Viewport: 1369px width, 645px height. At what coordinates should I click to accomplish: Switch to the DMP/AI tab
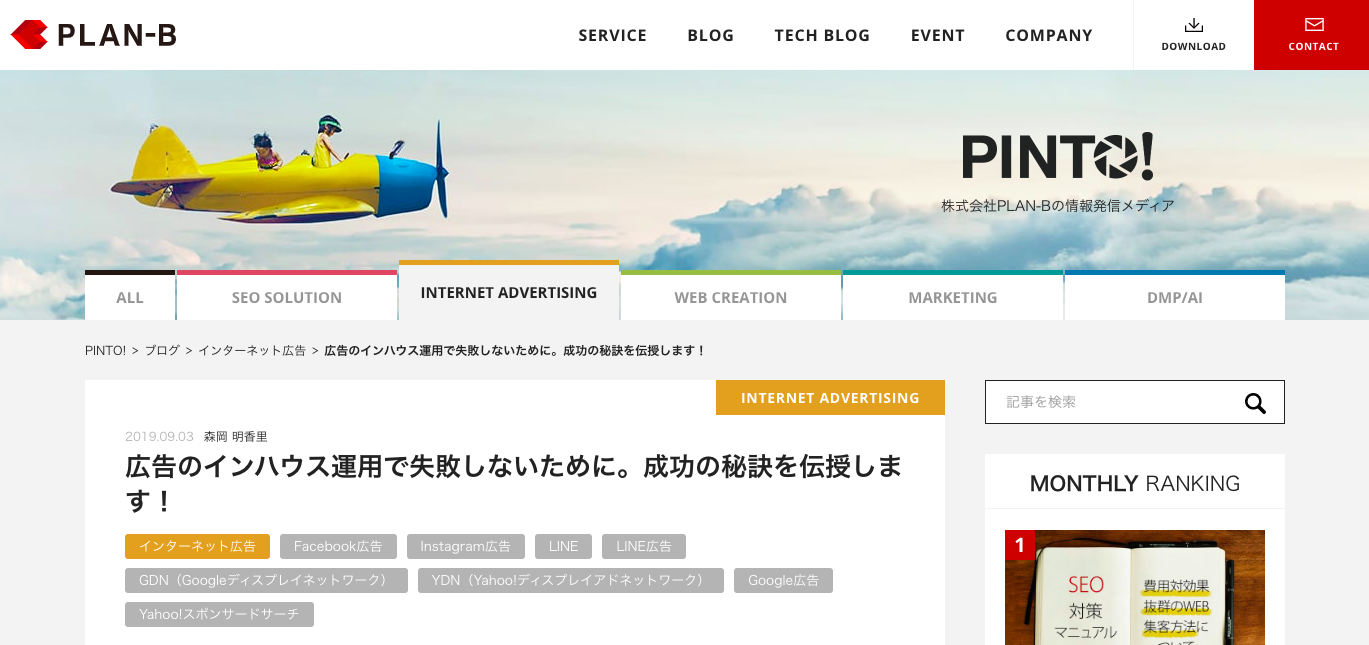pyautogui.click(x=1175, y=296)
